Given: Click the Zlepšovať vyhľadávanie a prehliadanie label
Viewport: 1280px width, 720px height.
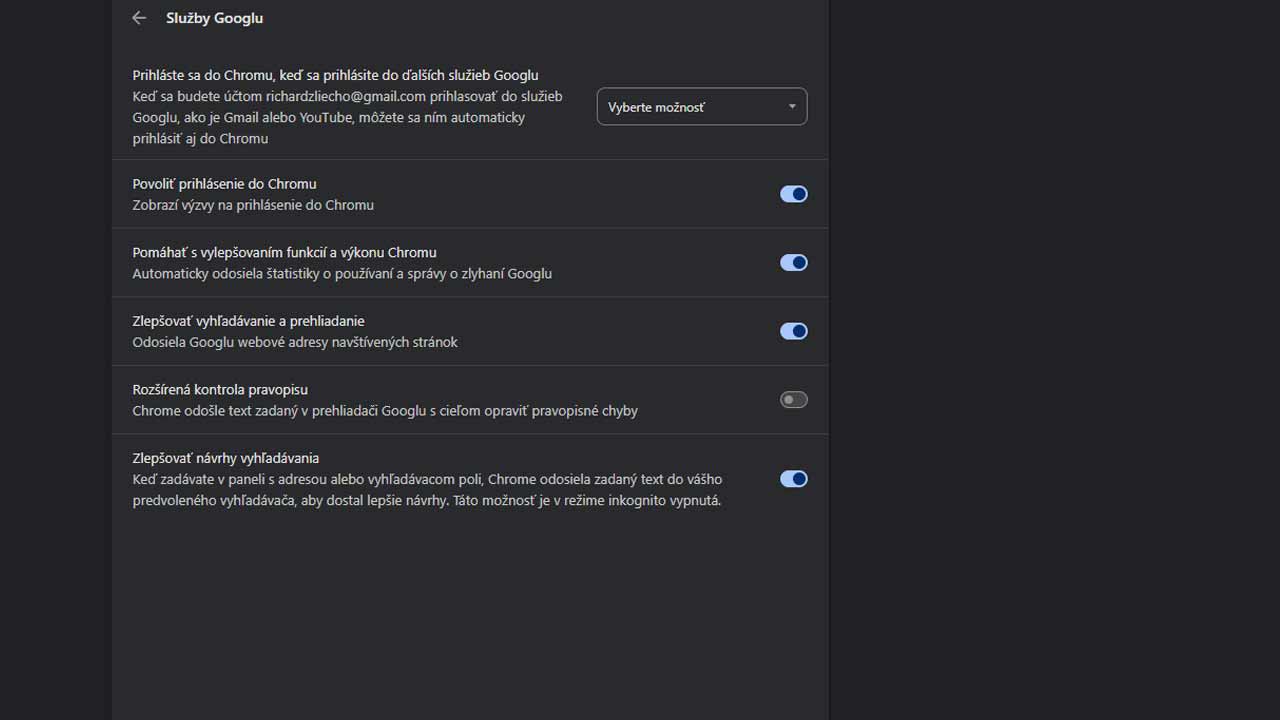Looking at the screenshot, I should [x=249, y=321].
